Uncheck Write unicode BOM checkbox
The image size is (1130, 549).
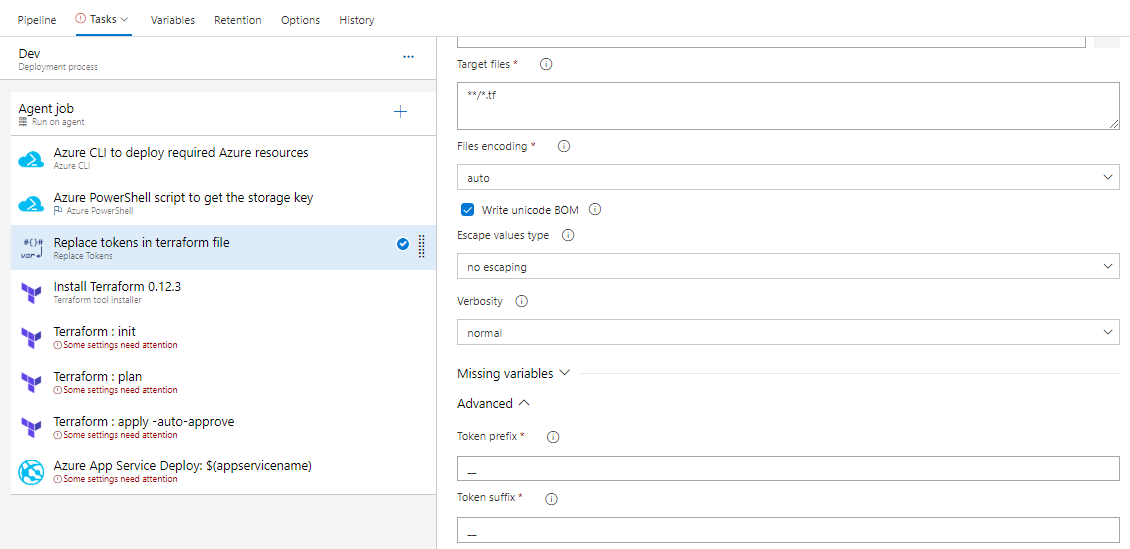pos(468,210)
